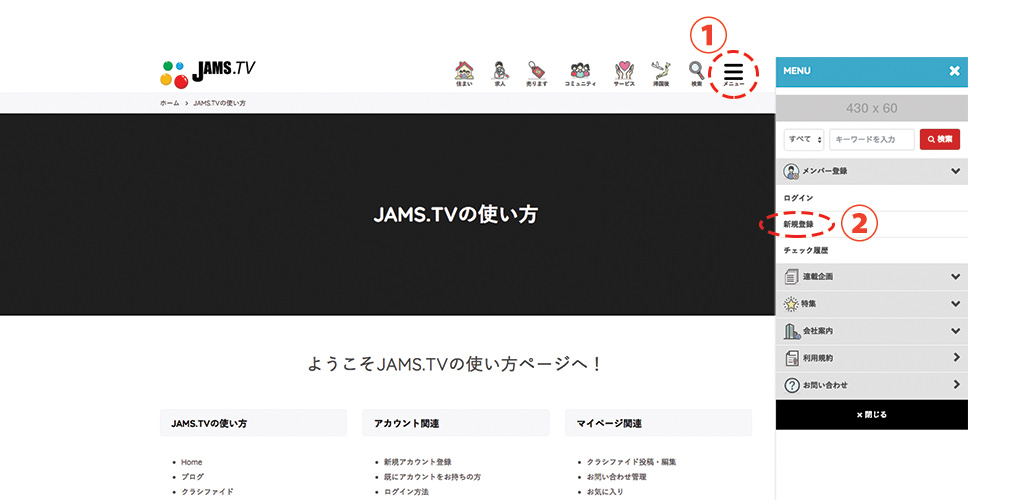Click the red 検索 search button
The image size is (1024, 500).
(940, 139)
